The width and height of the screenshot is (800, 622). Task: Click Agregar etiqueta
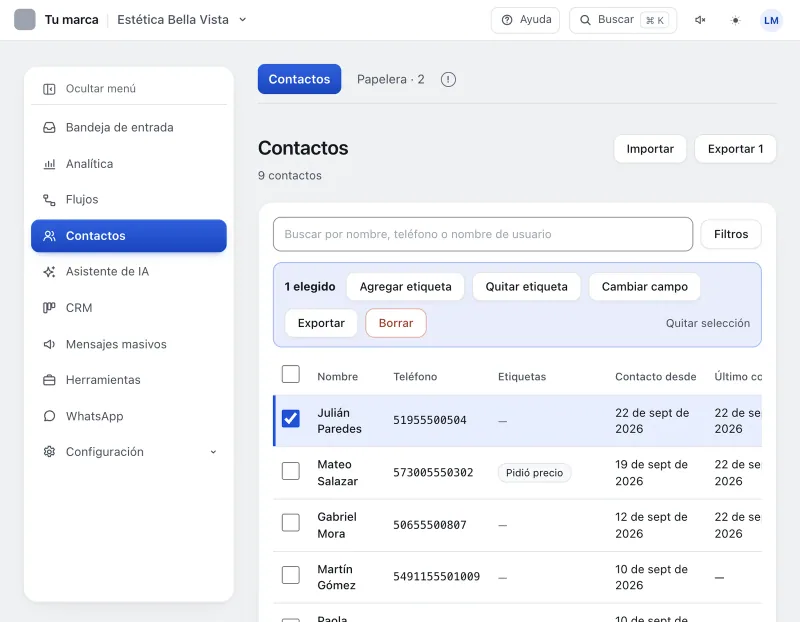pos(405,287)
